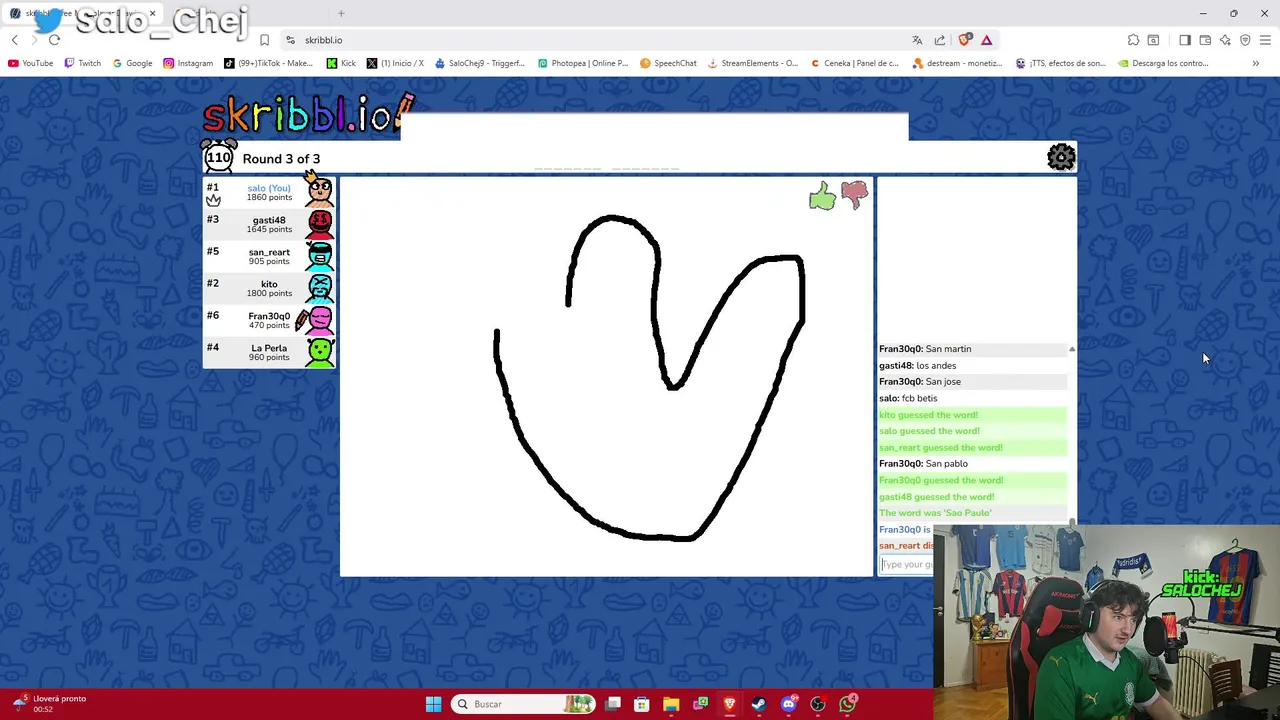Click 'The word was Sao Paulo' message

tap(935, 513)
